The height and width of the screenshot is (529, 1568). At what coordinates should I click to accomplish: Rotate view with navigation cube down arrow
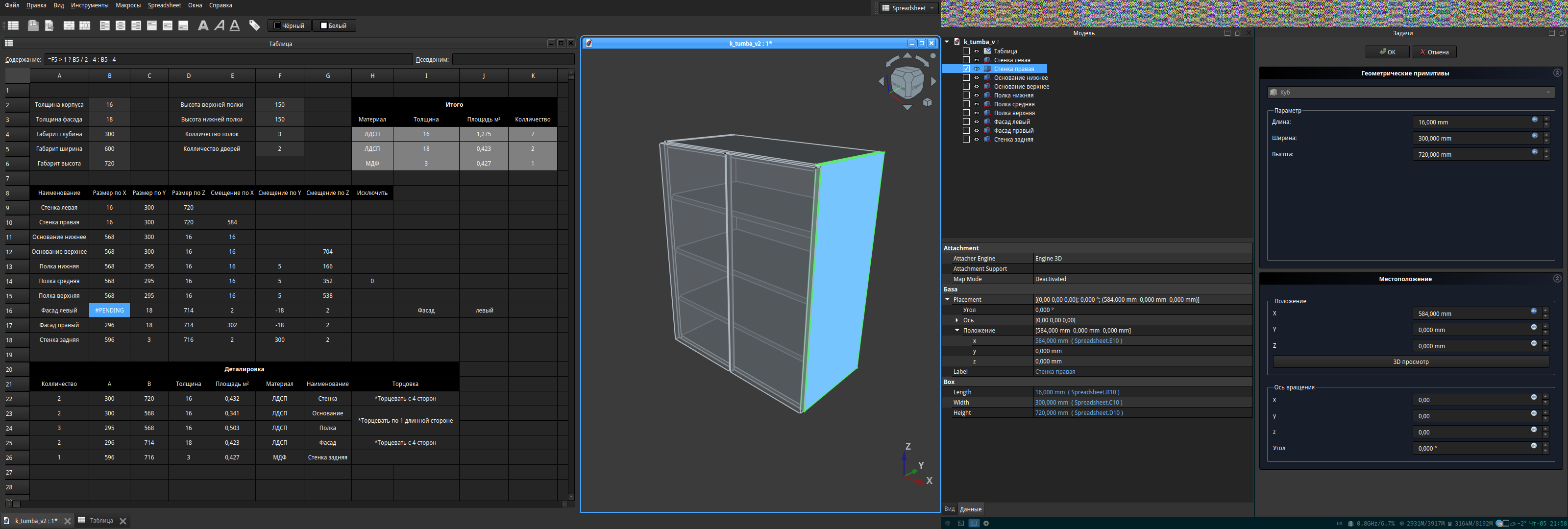click(907, 107)
